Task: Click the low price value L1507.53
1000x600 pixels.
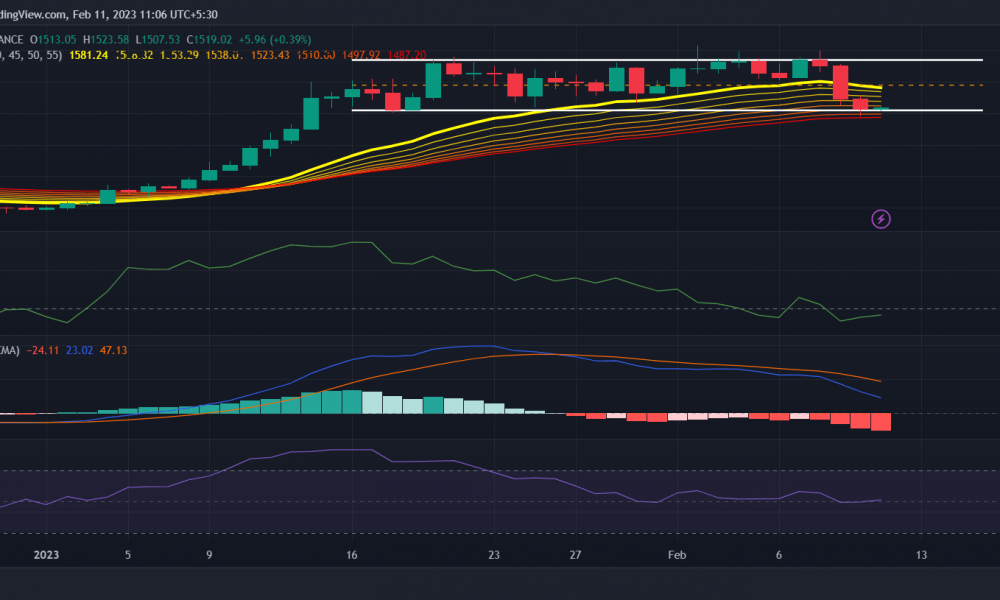Action: pos(158,40)
